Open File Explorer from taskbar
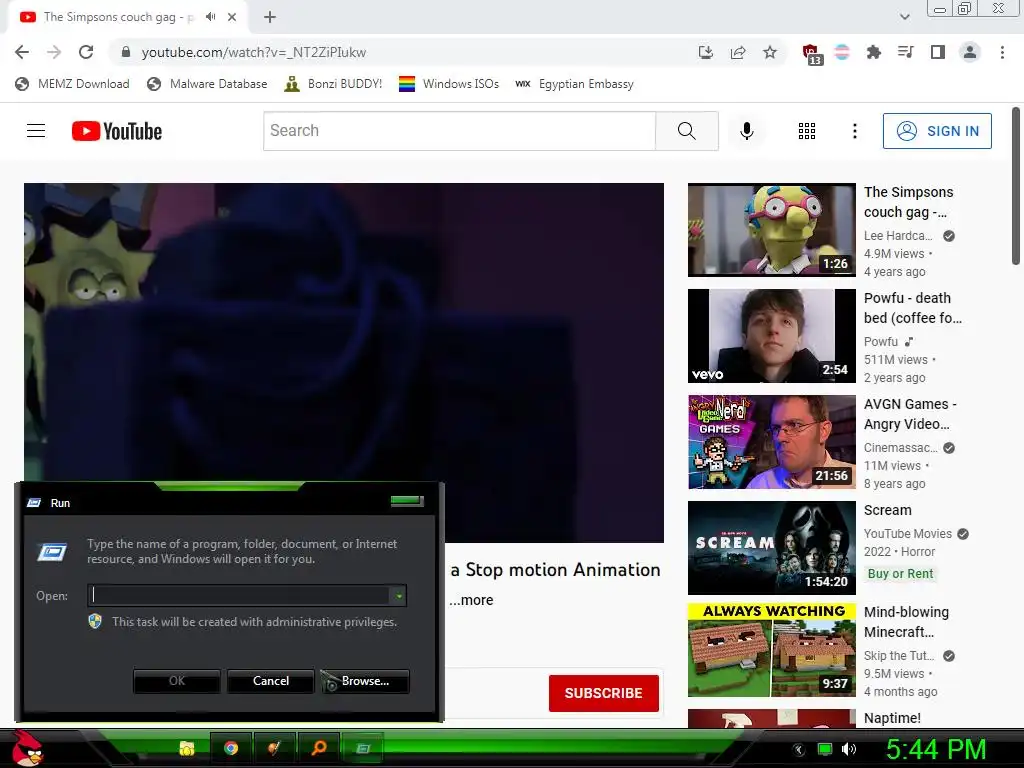This screenshot has height=768, width=1024. tap(187, 748)
